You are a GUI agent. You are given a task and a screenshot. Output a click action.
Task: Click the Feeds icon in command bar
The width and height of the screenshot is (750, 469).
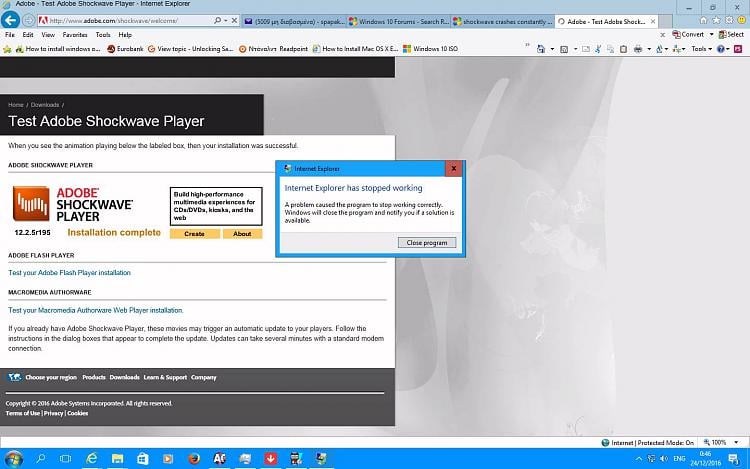564,49
